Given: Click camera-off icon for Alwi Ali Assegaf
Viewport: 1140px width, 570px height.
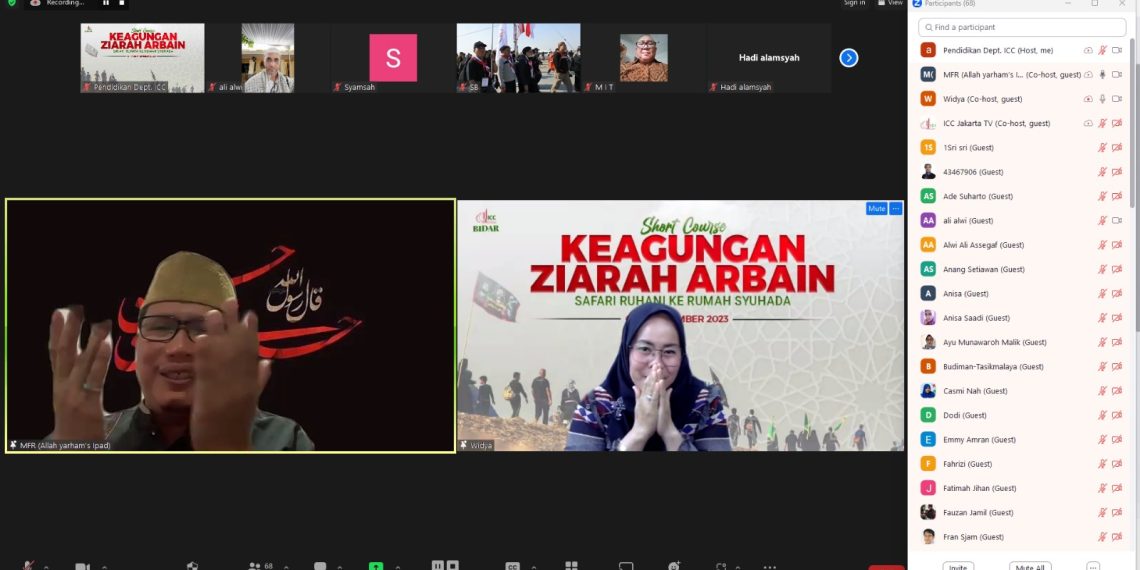Looking at the screenshot, I should coord(1117,245).
